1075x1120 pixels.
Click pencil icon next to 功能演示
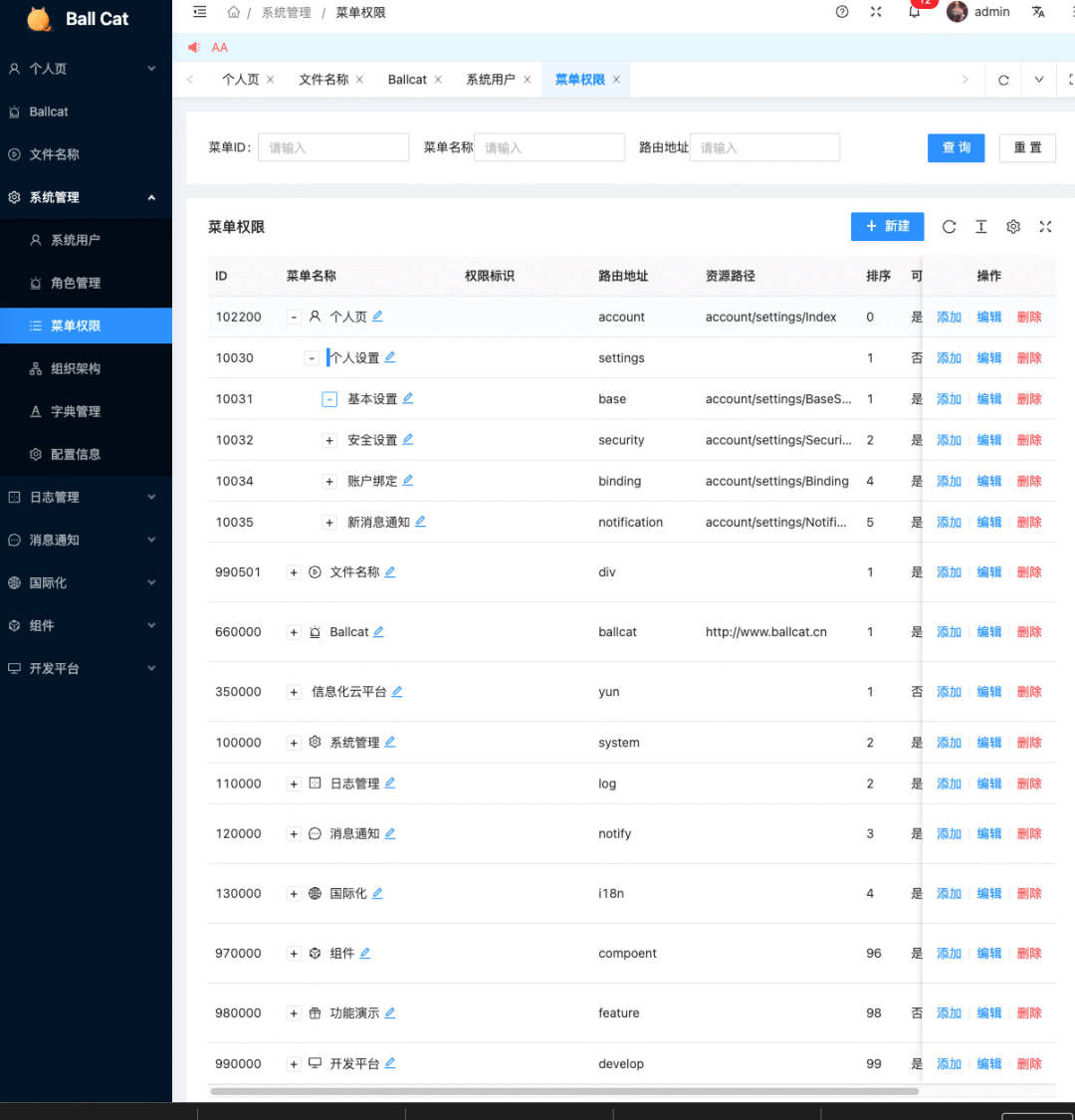tap(390, 1012)
